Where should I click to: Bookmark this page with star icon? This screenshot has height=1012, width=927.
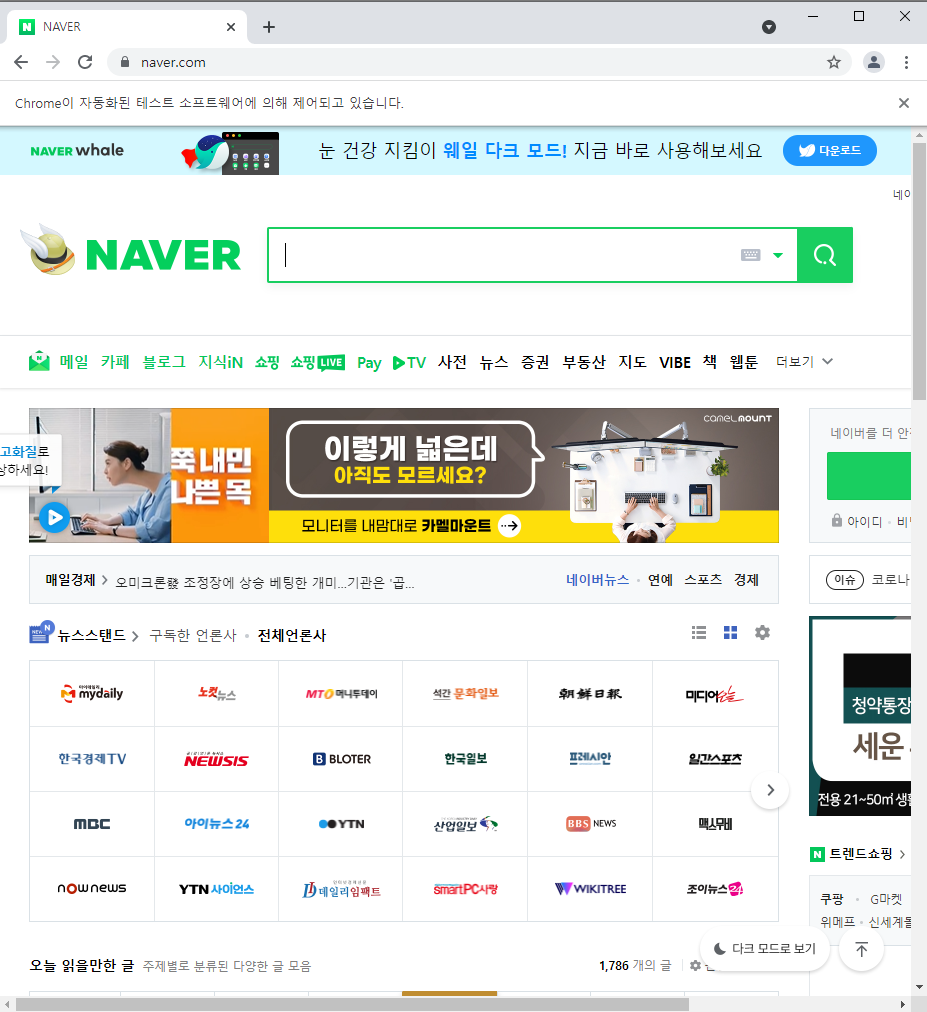[833, 62]
